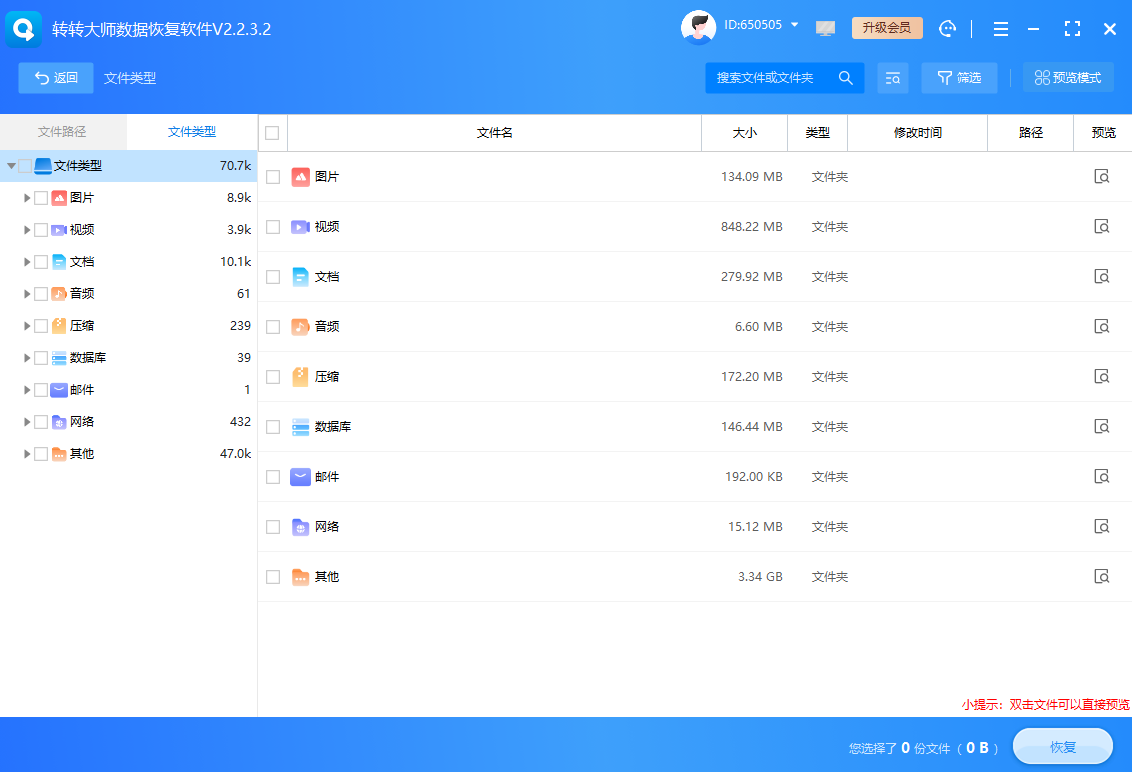Open the user avatar profile
This screenshot has height=772, width=1132.
pyautogui.click(x=698, y=27)
